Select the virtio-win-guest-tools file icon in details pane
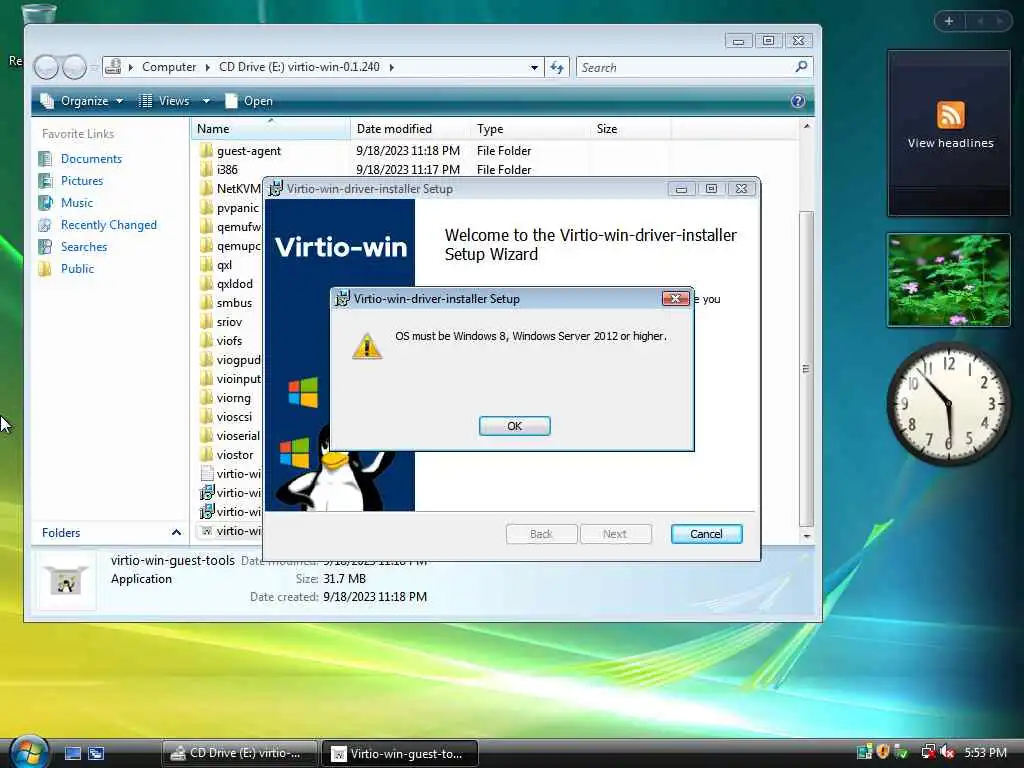The width and height of the screenshot is (1024, 768). (65, 580)
